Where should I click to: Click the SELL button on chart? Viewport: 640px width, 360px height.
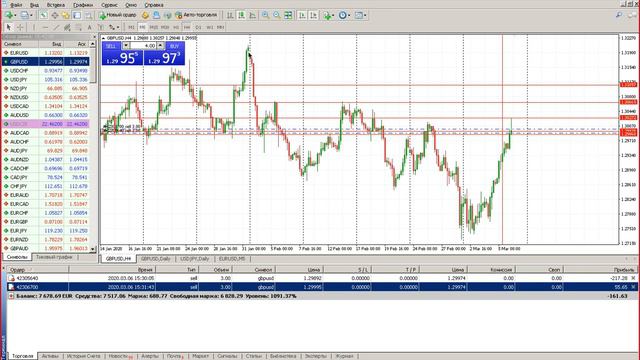(x=111, y=46)
